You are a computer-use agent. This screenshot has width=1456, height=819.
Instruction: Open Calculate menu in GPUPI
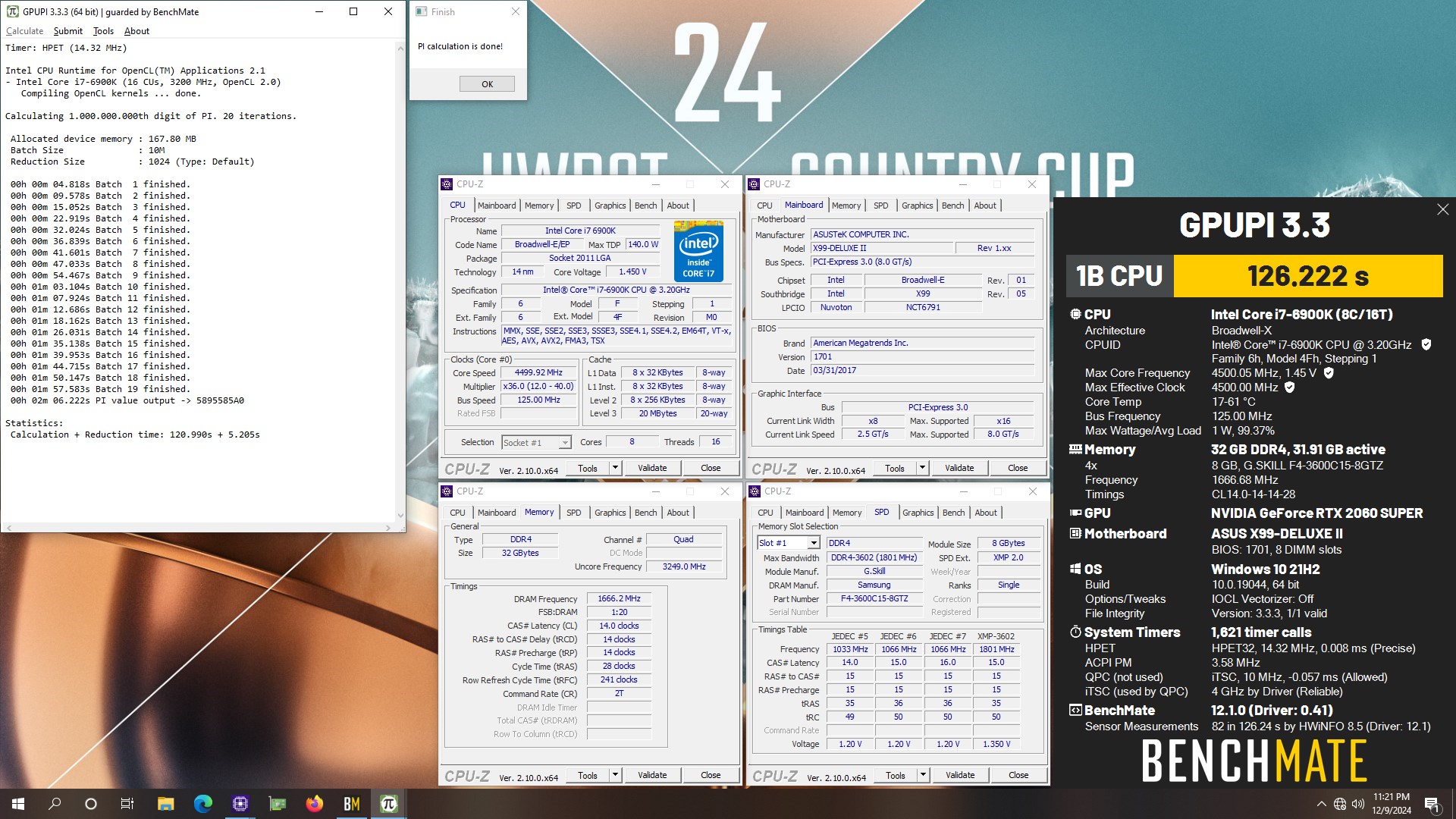(x=24, y=31)
